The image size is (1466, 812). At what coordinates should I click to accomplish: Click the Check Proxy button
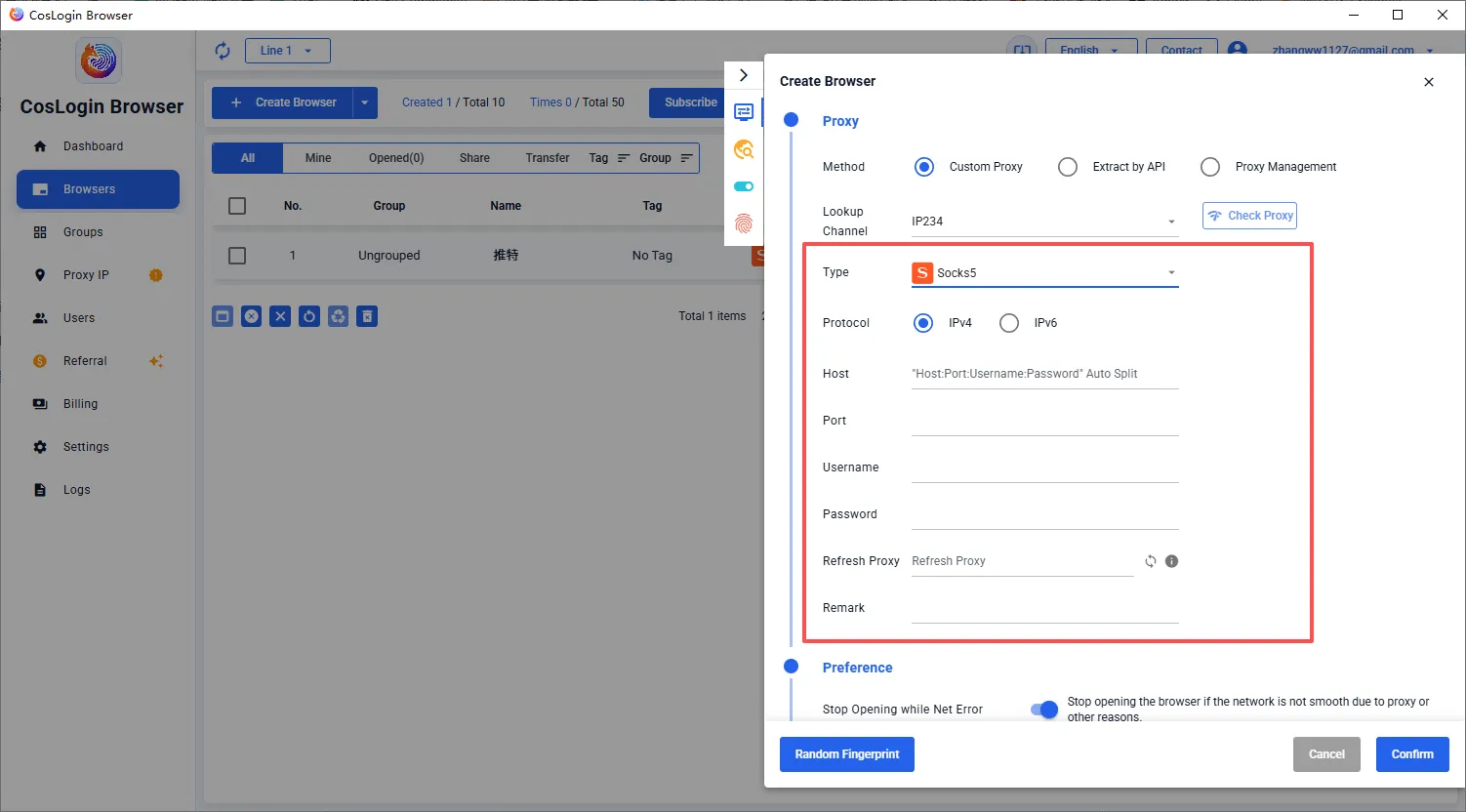(x=1249, y=216)
